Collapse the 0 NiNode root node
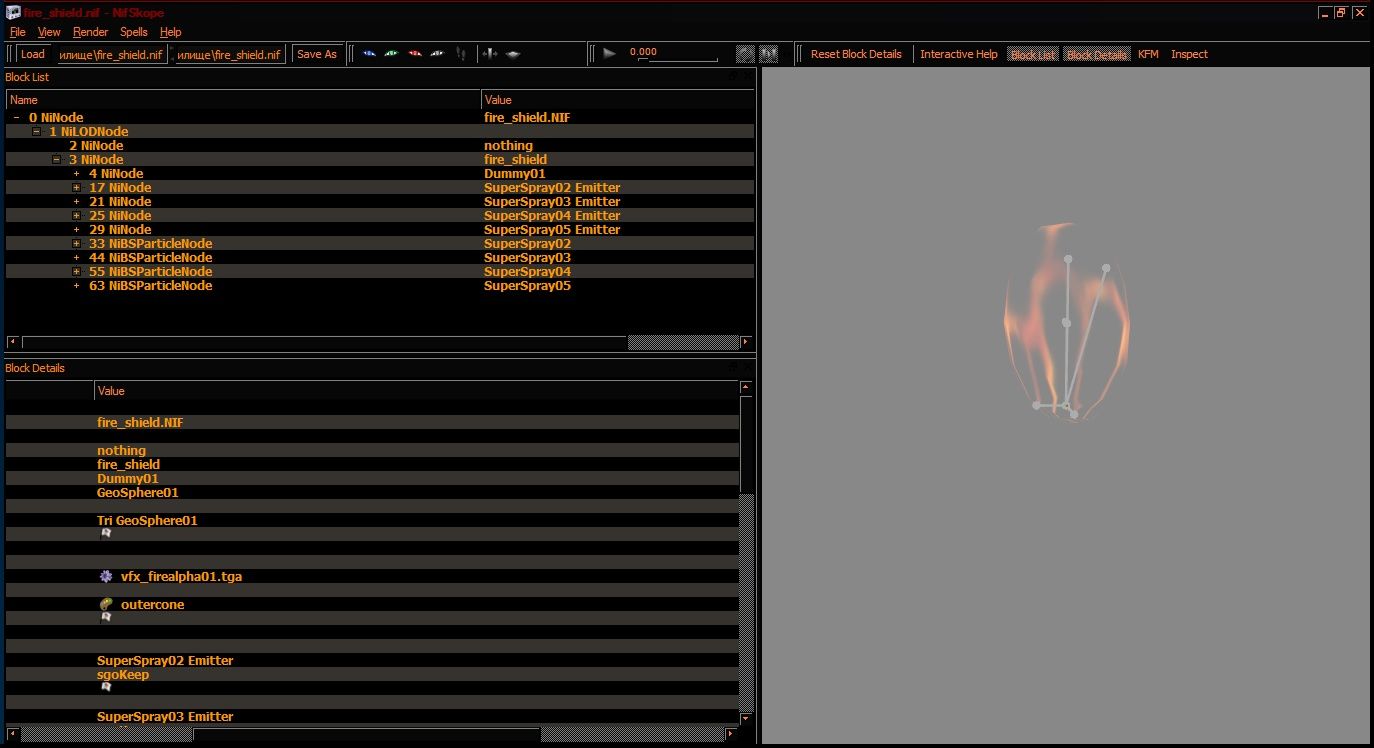The height and width of the screenshot is (748, 1374). point(17,117)
